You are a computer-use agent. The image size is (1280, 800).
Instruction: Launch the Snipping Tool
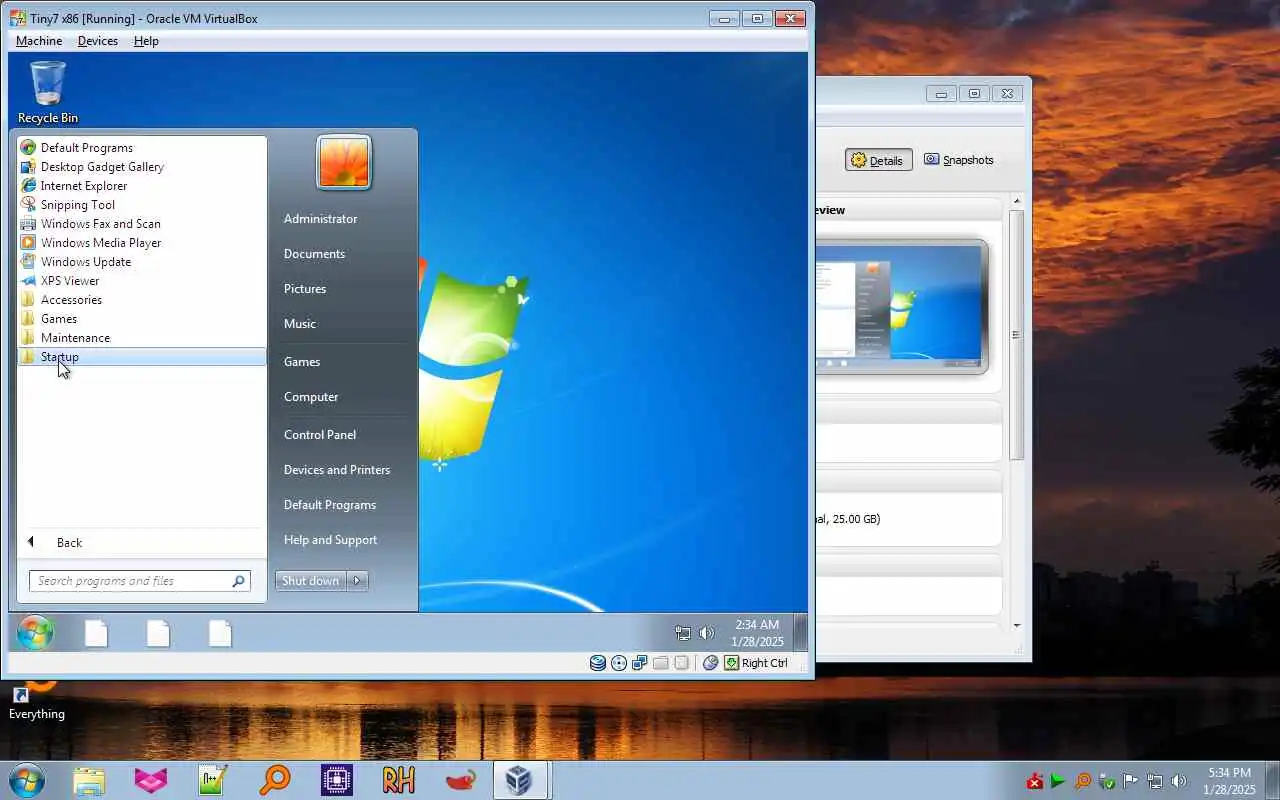[78, 205]
